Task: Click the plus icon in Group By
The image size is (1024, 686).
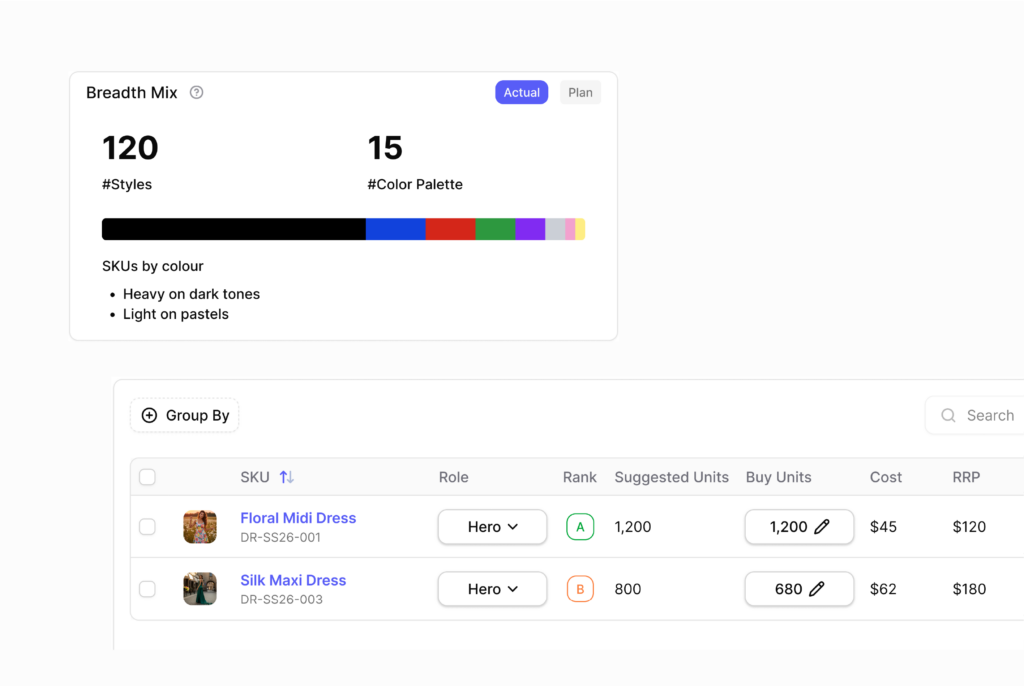Action: coord(149,415)
